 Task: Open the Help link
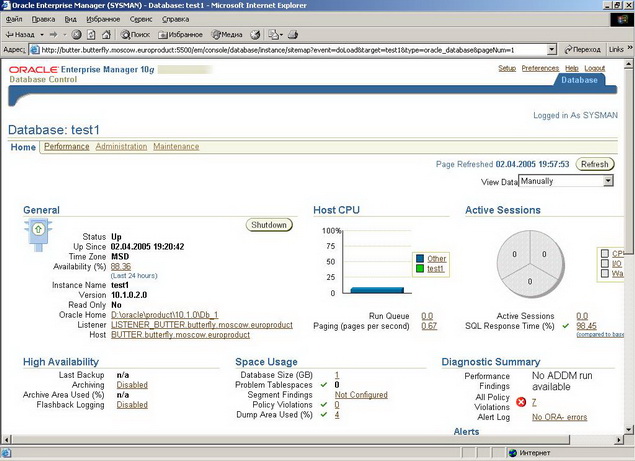click(572, 68)
